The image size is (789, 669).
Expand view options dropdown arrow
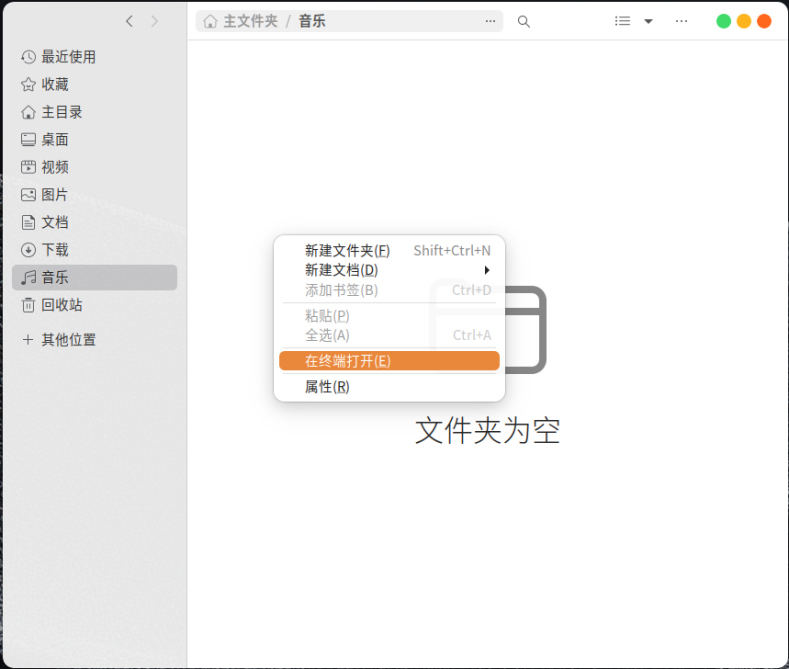coord(648,21)
